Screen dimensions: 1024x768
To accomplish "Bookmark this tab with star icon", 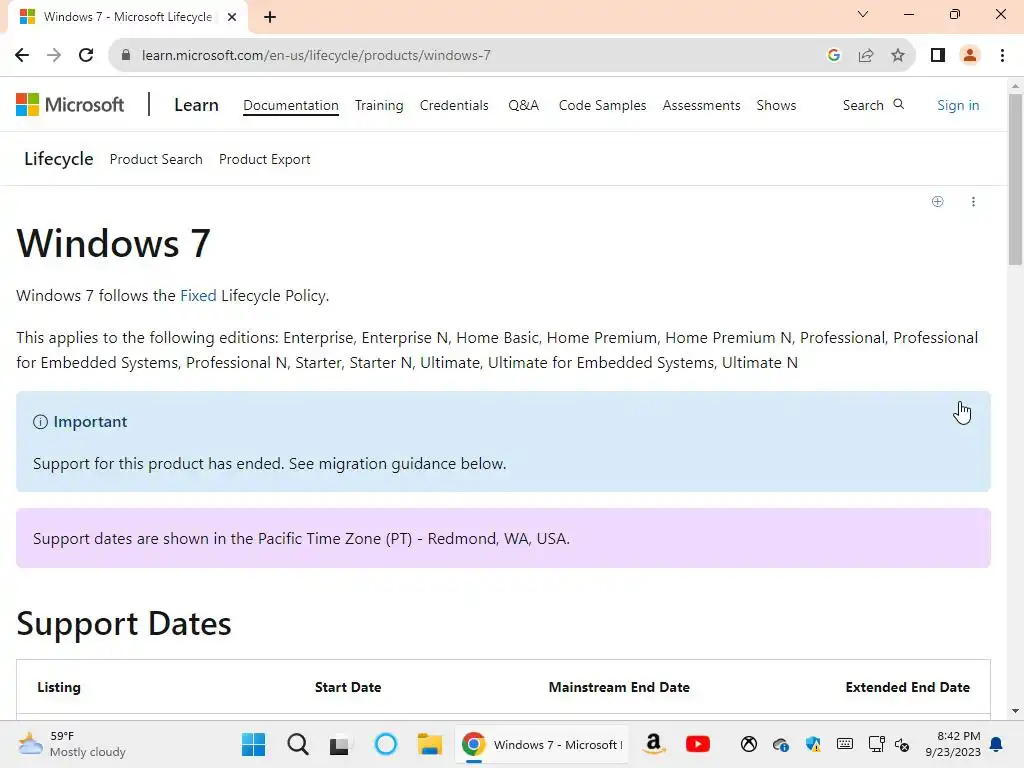I will (x=898, y=56).
